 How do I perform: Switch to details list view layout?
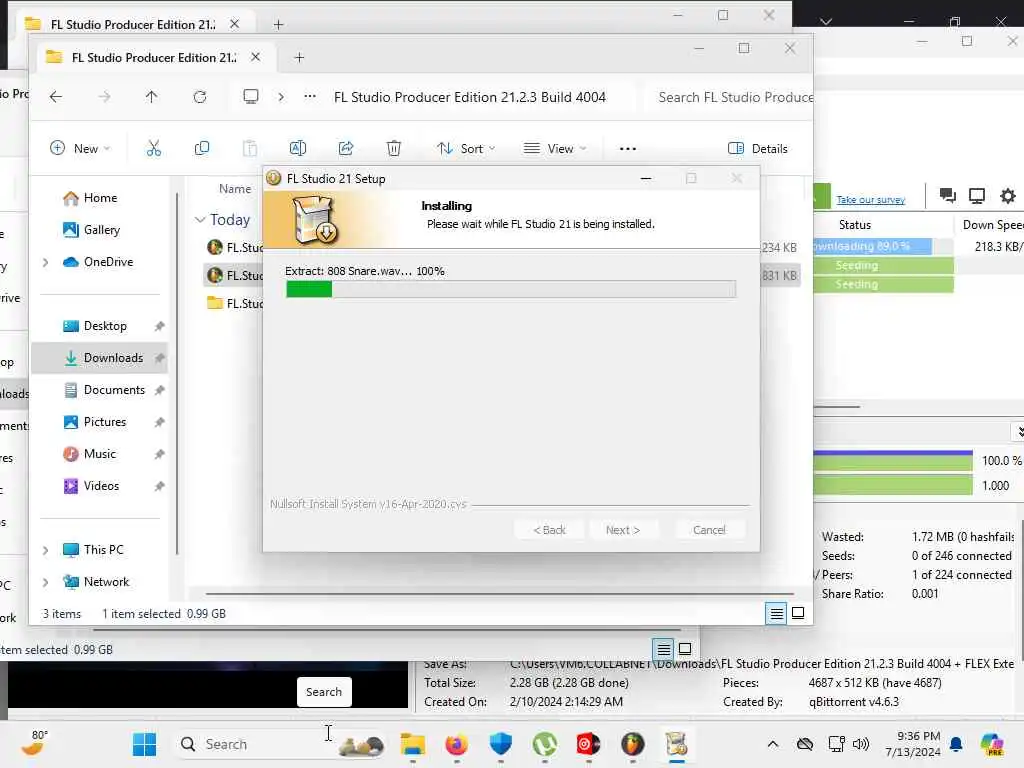[x=776, y=613]
